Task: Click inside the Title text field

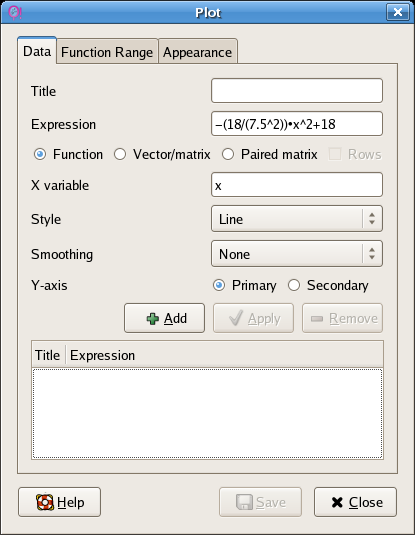Action: 297,90
